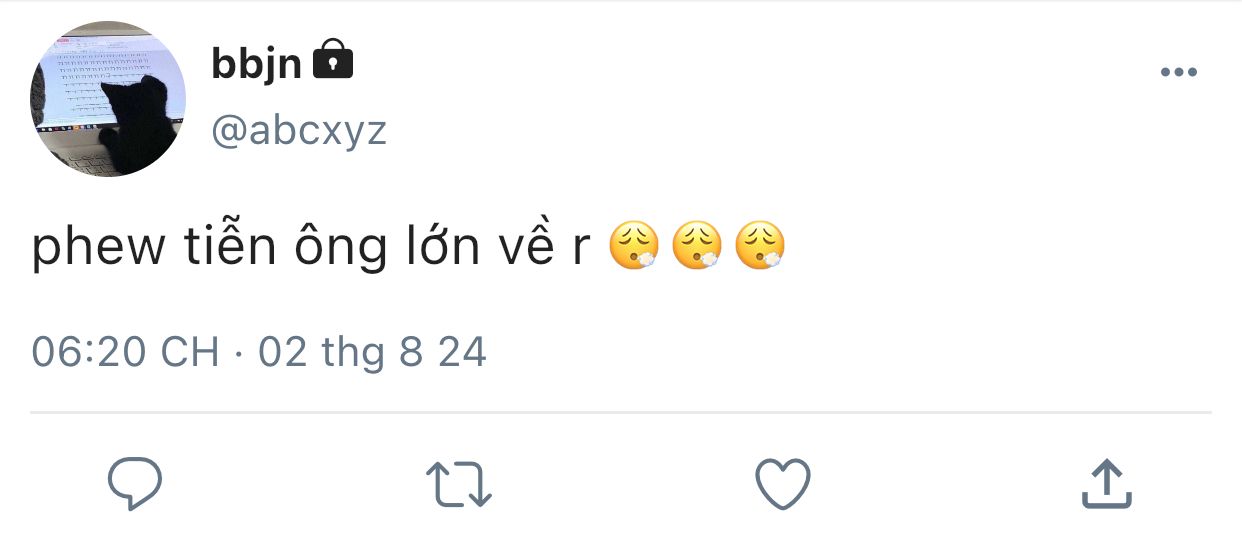
Task: Click the 06:20 CH timestamp
Action: click(x=126, y=352)
